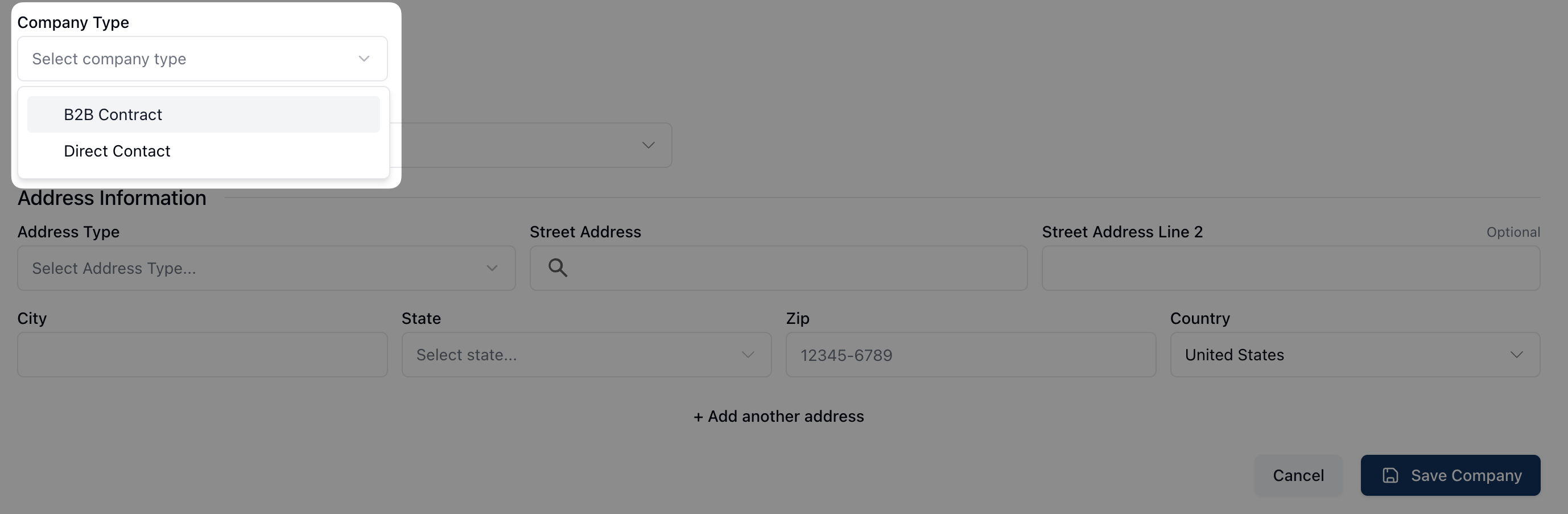Image resolution: width=1568 pixels, height=514 pixels.
Task: Click the Add another address link
Action: [778, 417]
